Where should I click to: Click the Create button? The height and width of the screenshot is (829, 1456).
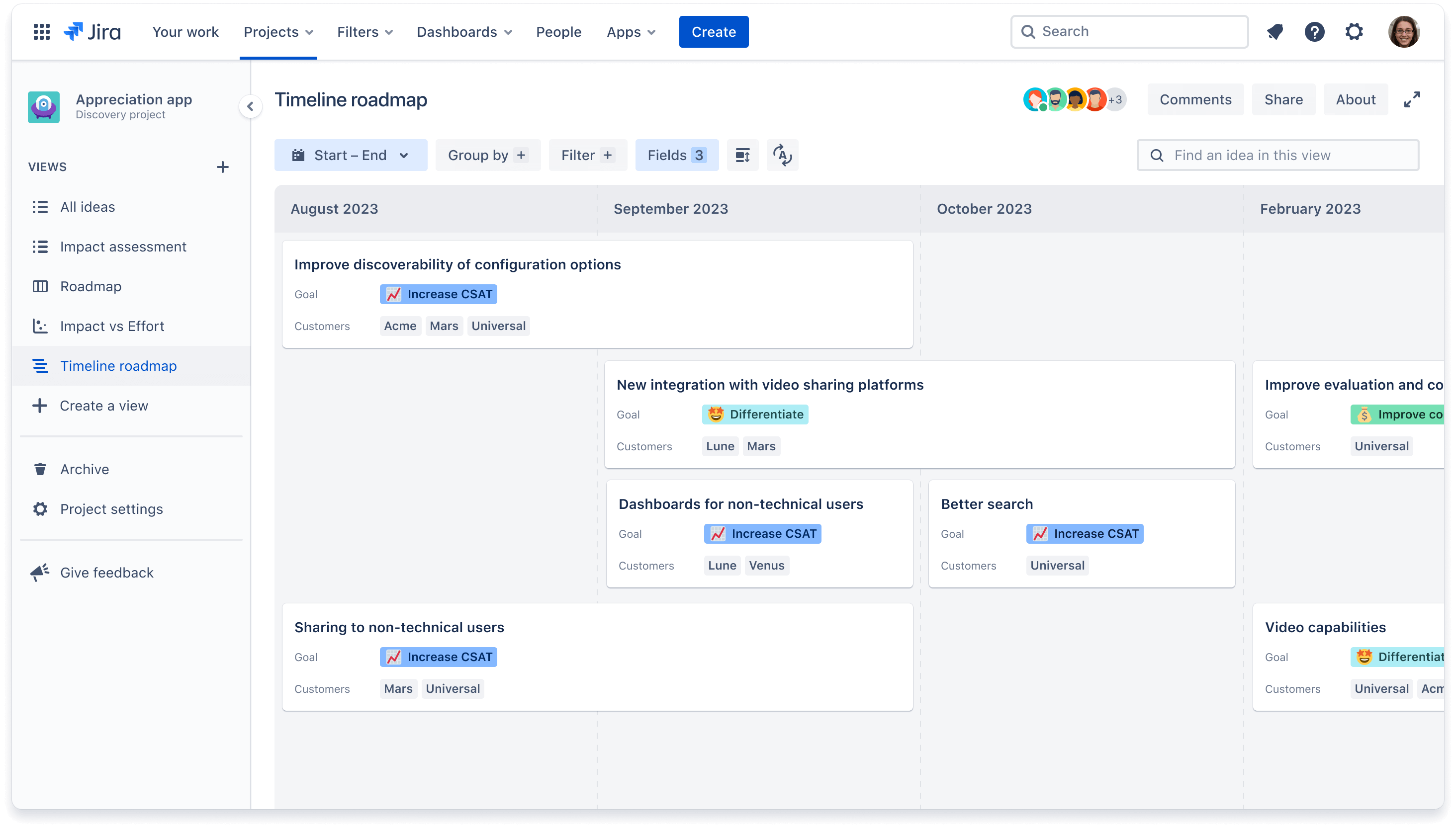click(713, 31)
